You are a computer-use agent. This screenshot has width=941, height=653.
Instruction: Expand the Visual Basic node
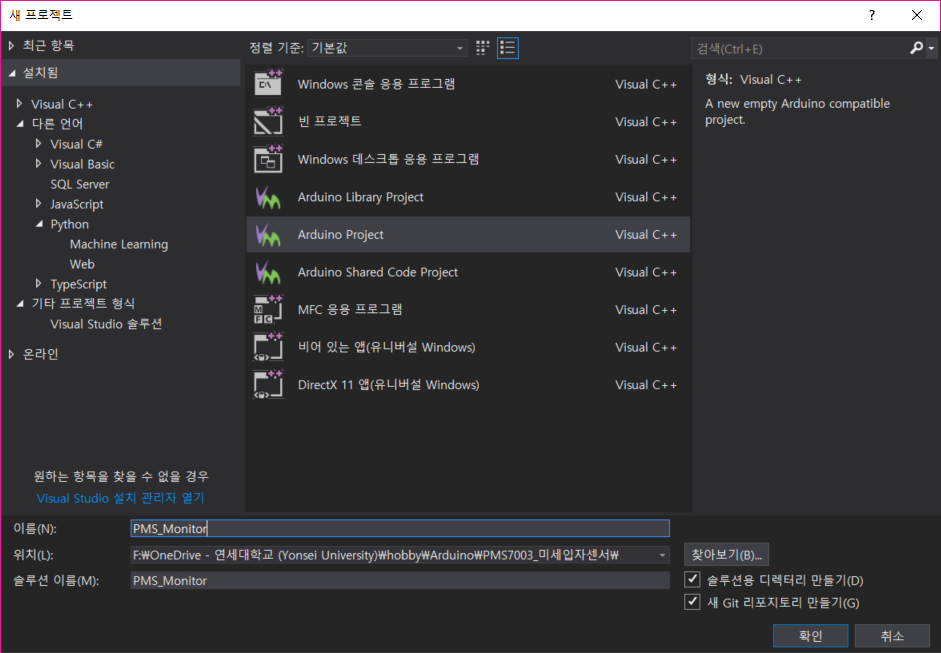click(38, 163)
